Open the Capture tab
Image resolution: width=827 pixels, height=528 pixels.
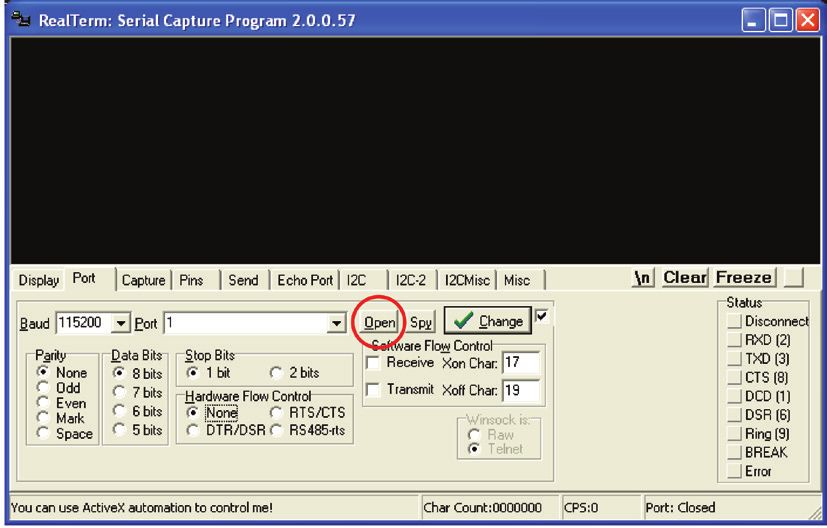(x=143, y=280)
